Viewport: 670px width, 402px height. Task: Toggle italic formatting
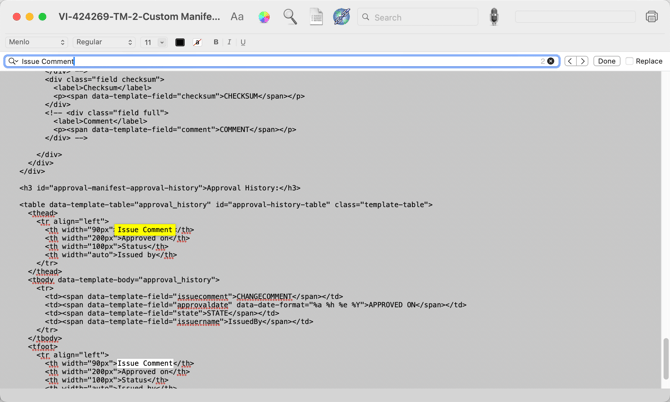pos(229,42)
